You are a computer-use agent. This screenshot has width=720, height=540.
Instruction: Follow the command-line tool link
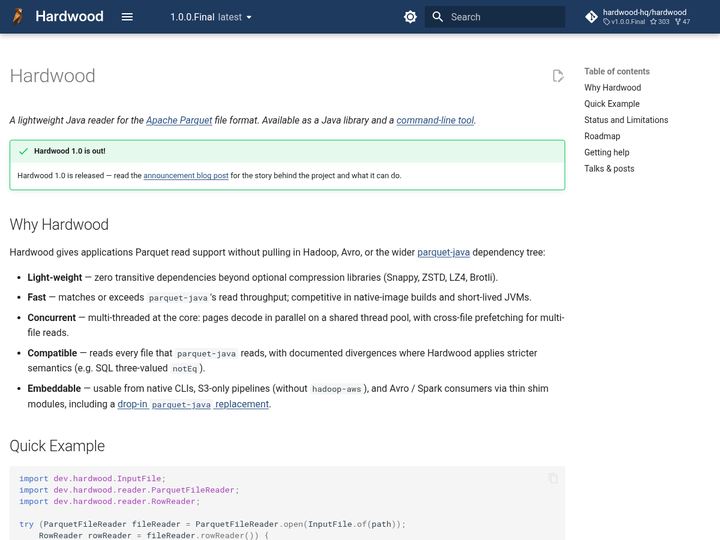(435, 120)
